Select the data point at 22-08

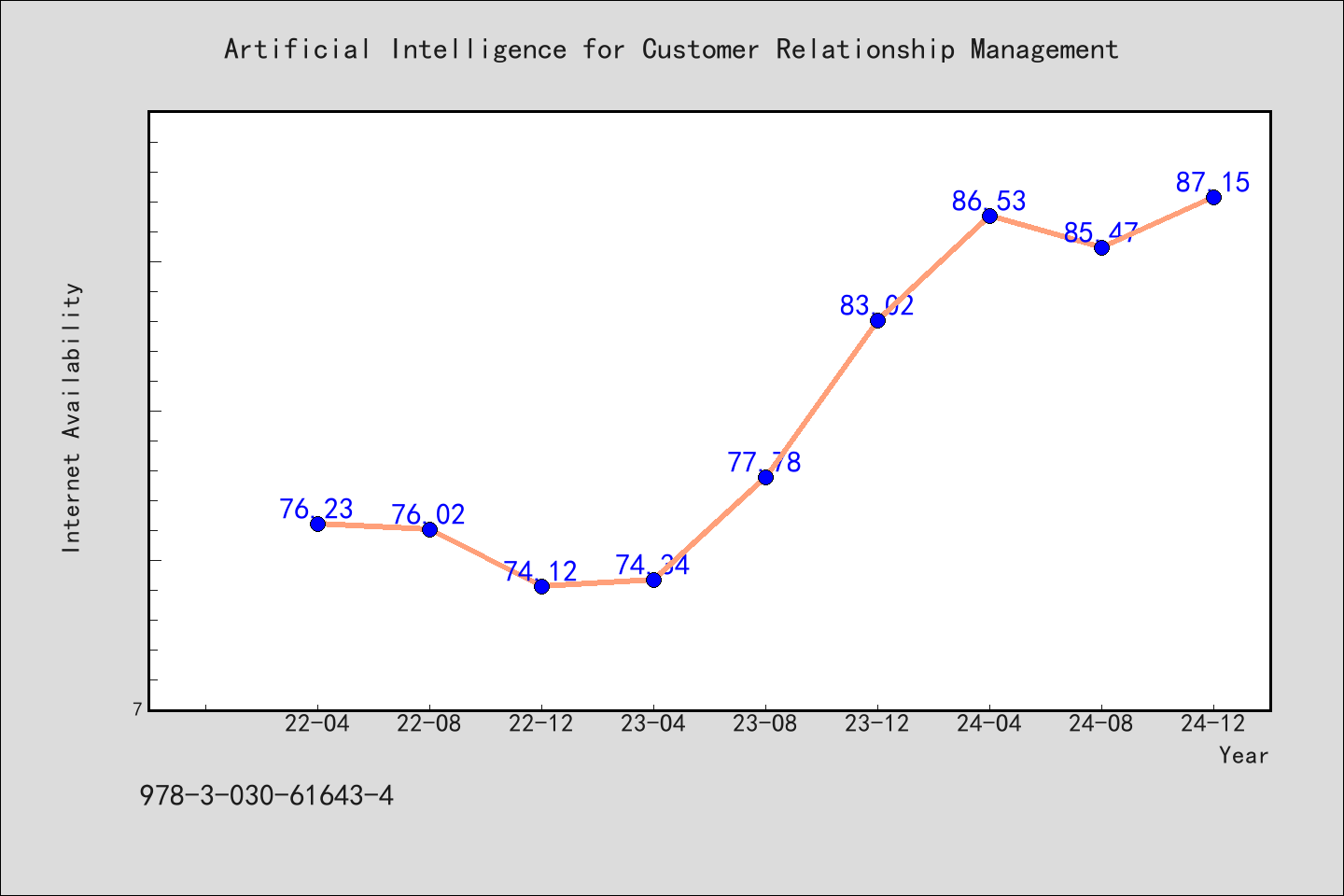tap(429, 529)
